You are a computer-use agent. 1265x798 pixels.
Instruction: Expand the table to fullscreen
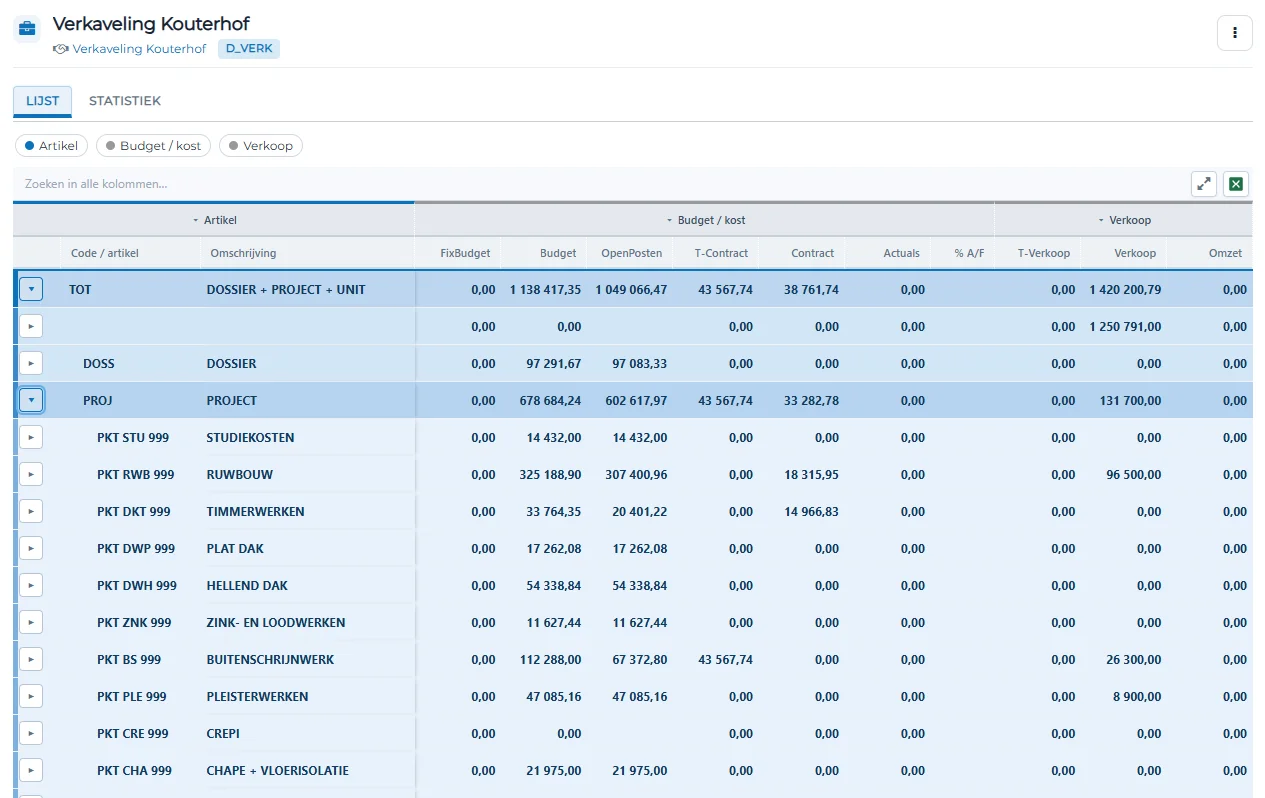point(1204,184)
